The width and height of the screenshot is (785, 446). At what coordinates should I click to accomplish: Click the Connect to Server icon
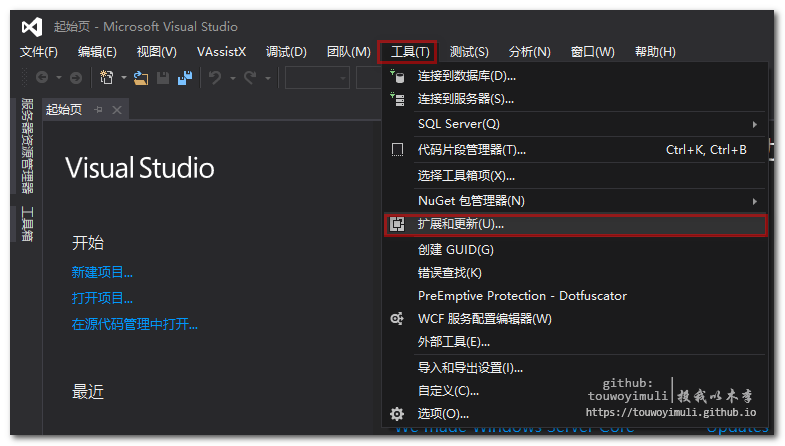(397, 99)
